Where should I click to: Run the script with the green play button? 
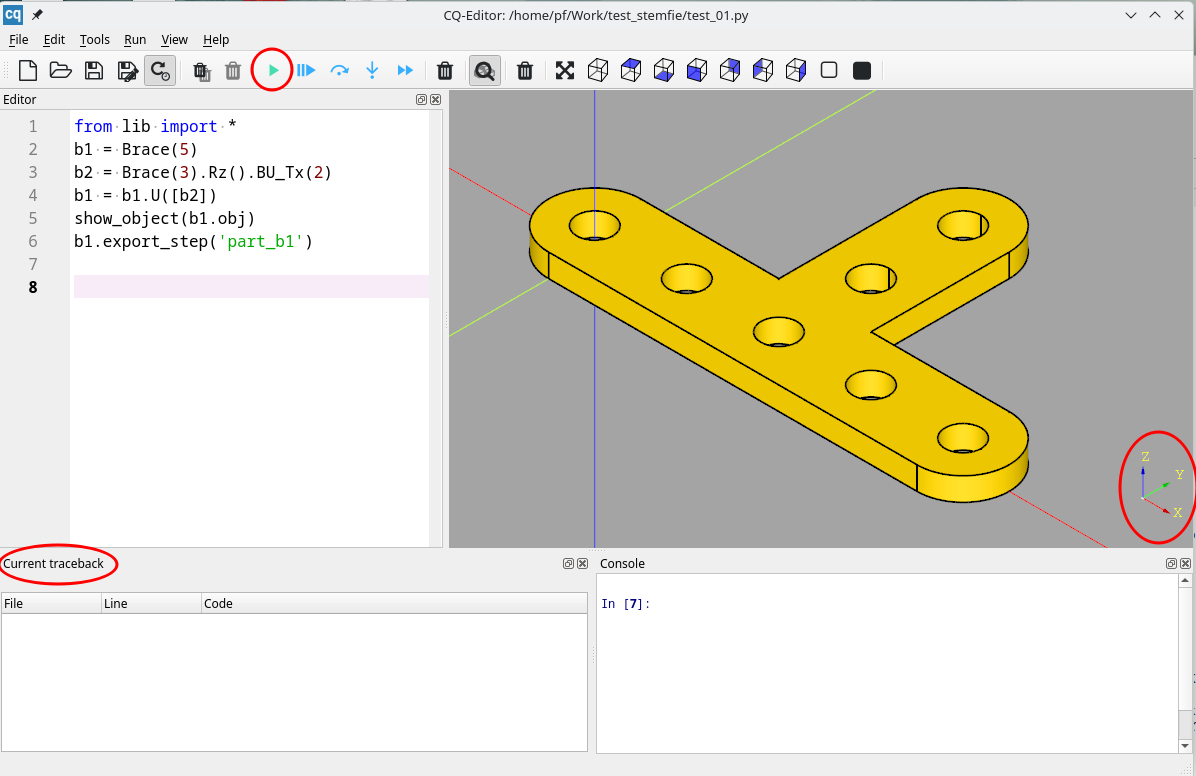pyautogui.click(x=273, y=70)
